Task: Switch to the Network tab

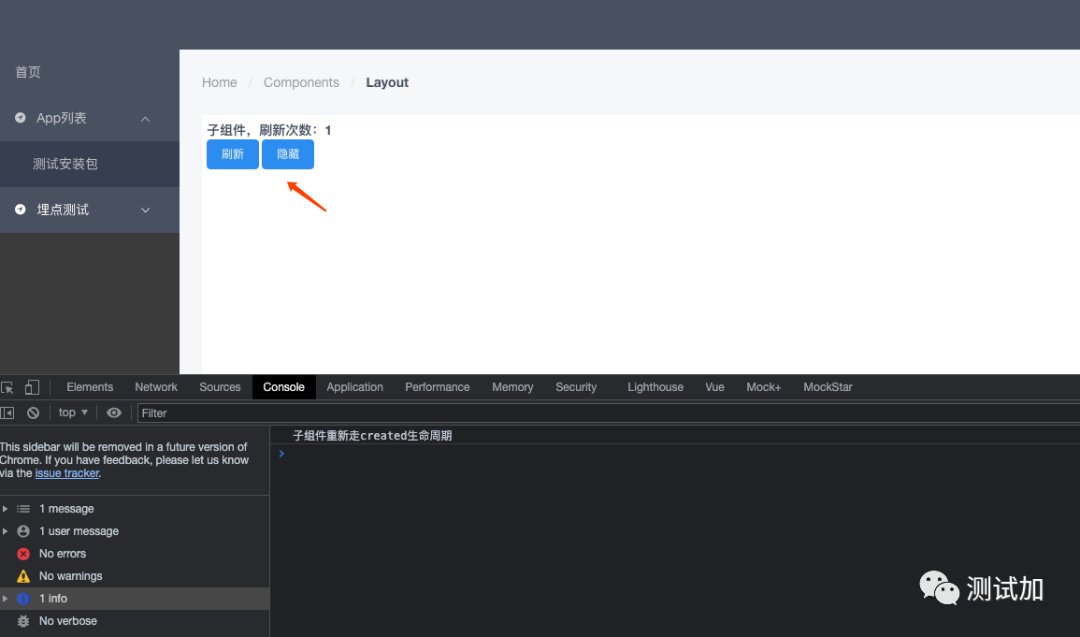Action: coord(156,387)
